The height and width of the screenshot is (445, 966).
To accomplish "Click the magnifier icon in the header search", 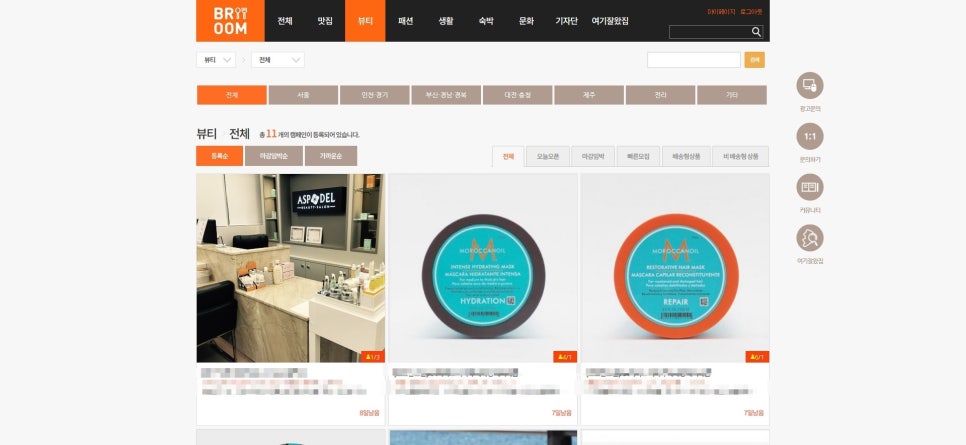I will [756, 32].
